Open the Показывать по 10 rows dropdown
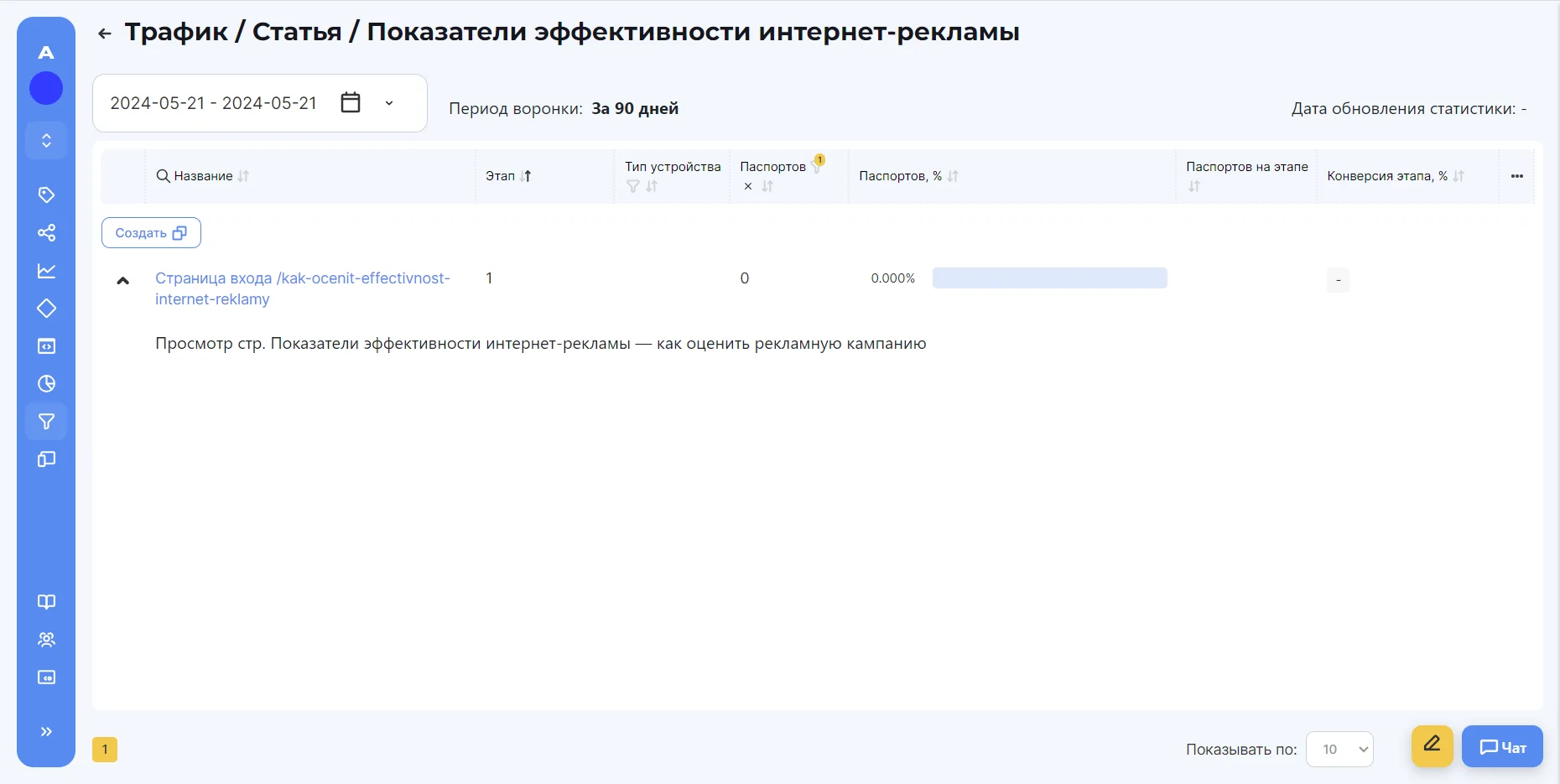Viewport: 1560px width, 784px height. click(1339, 750)
